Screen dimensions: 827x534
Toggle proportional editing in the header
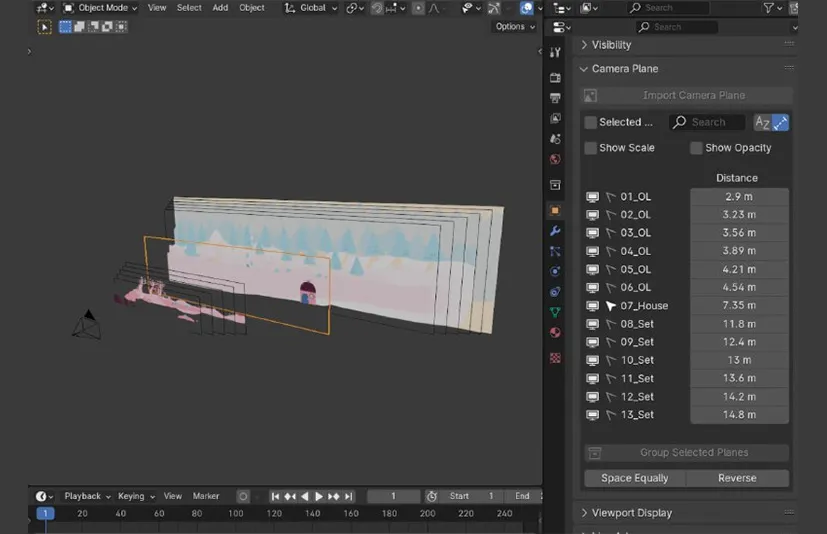point(418,8)
